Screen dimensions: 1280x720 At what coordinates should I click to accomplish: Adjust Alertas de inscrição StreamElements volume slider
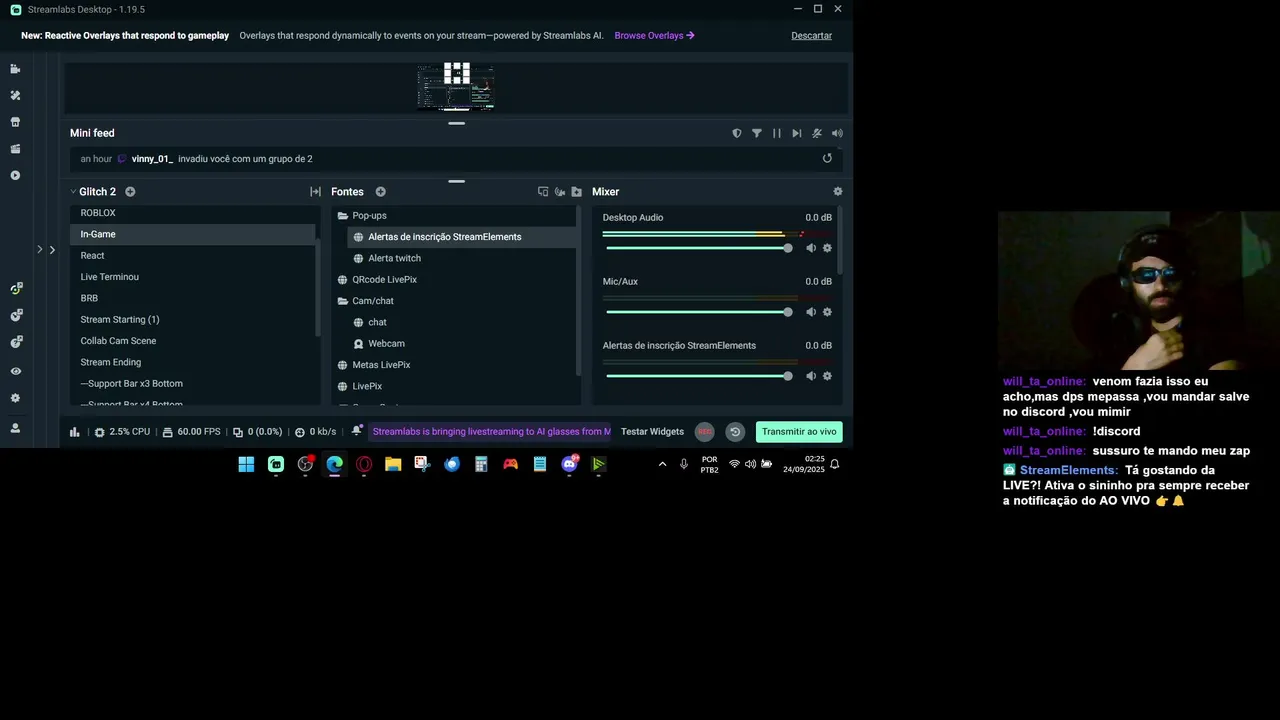pos(699,376)
